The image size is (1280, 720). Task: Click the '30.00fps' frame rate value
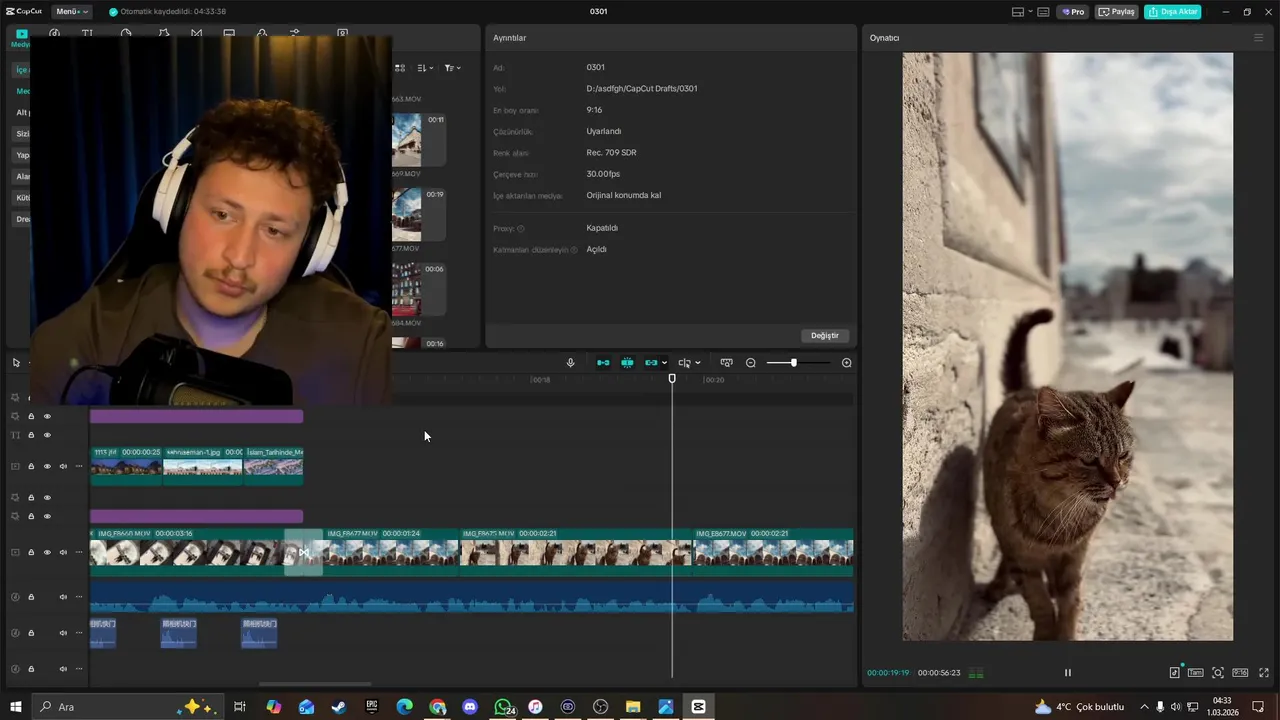pyautogui.click(x=603, y=174)
